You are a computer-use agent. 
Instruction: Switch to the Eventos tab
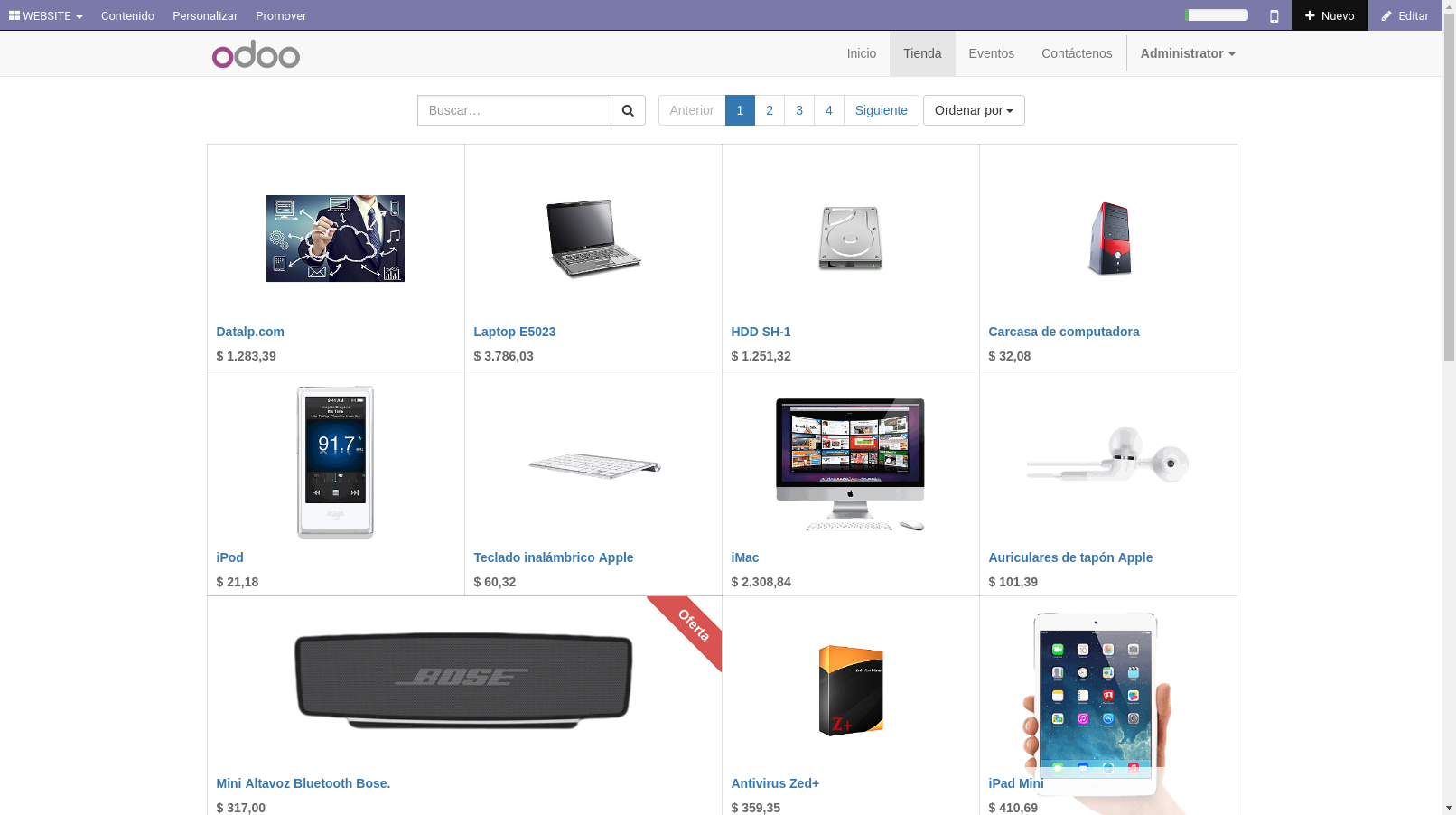(x=991, y=53)
